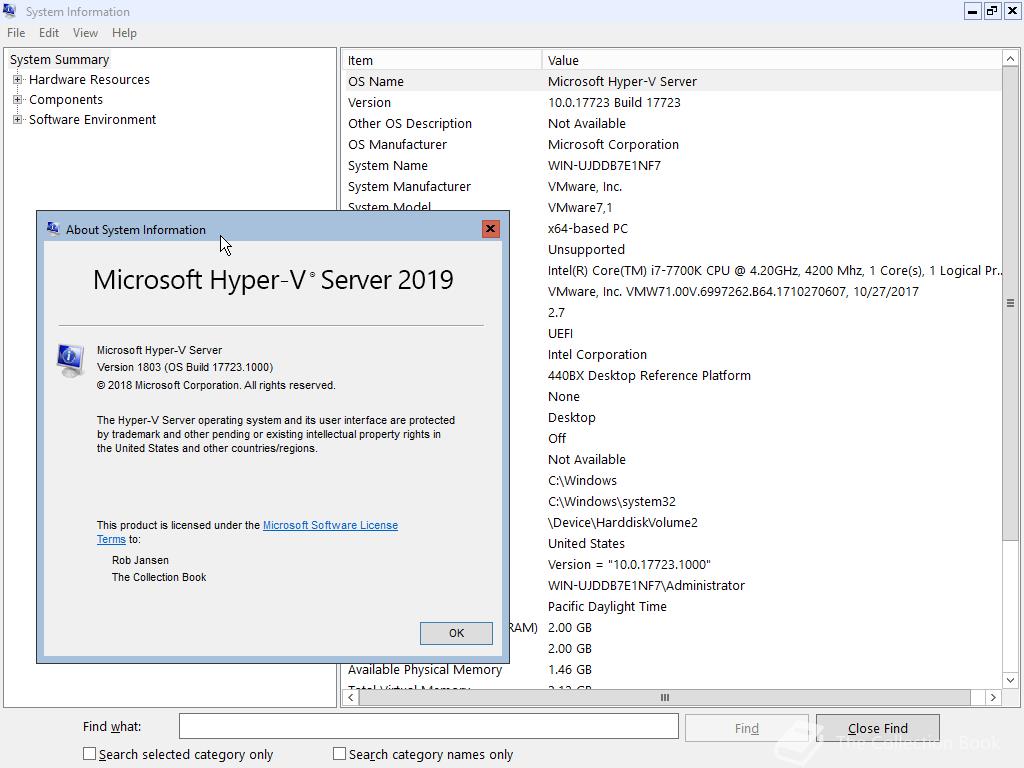1024x768 pixels.
Task: Click the horizontal scrollbar left arrow
Action: pyautogui.click(x=351, y=697)
